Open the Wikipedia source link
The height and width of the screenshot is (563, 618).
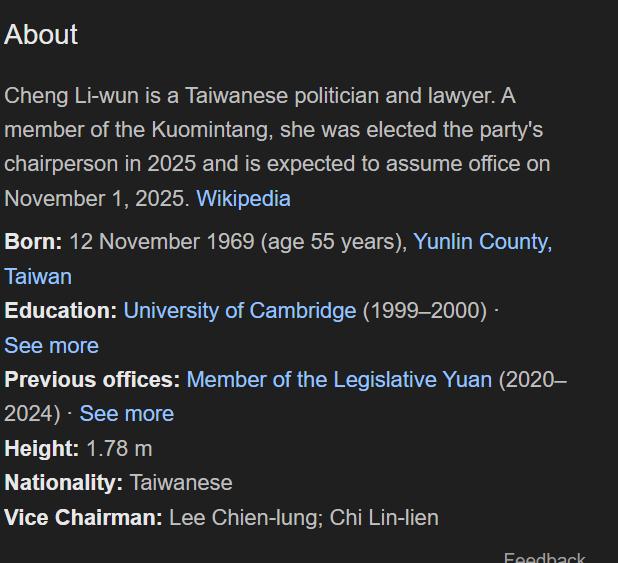click(243, 198)
